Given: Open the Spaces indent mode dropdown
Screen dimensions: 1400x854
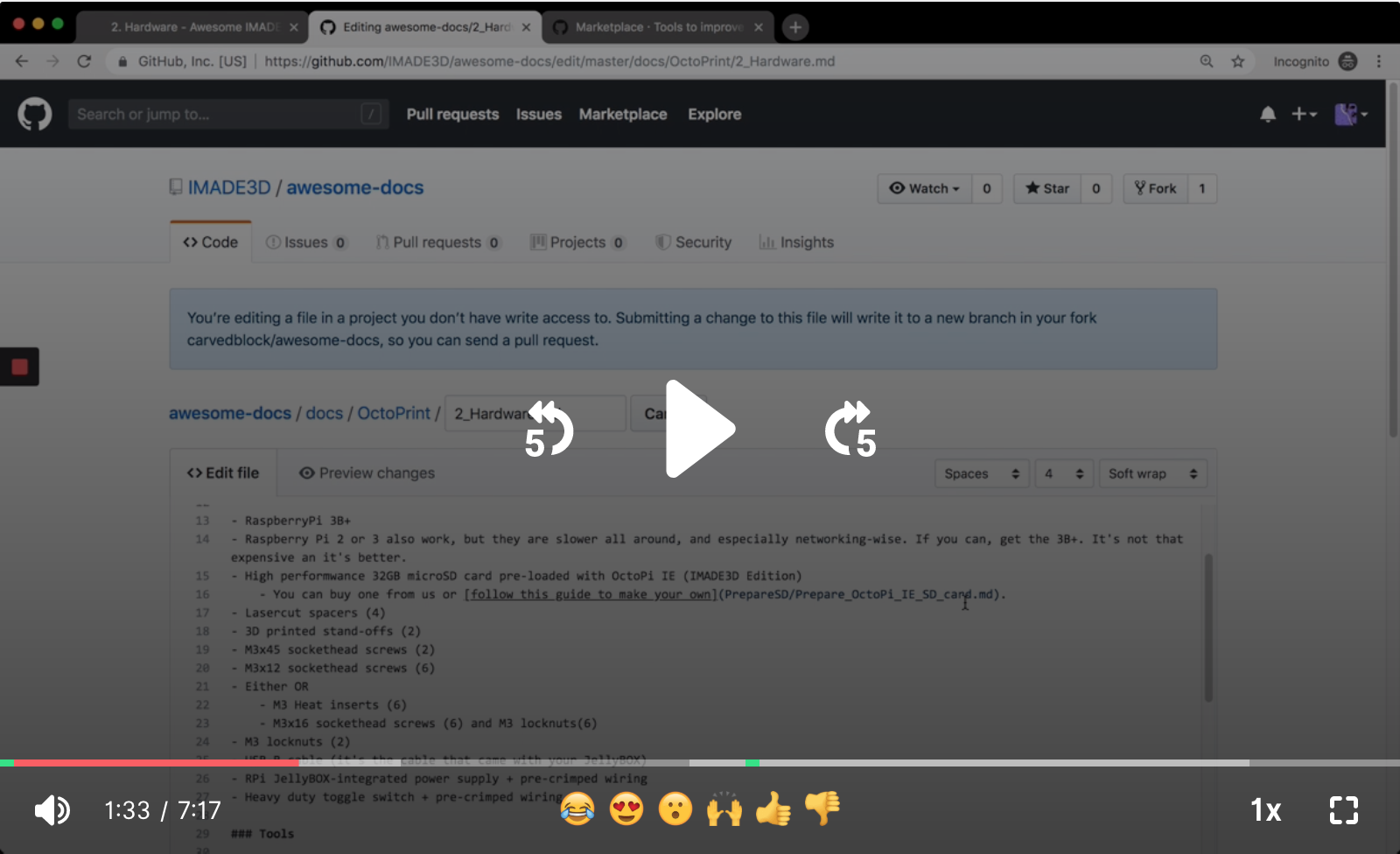Looking at the screenshot, I should tap(982, 473).
